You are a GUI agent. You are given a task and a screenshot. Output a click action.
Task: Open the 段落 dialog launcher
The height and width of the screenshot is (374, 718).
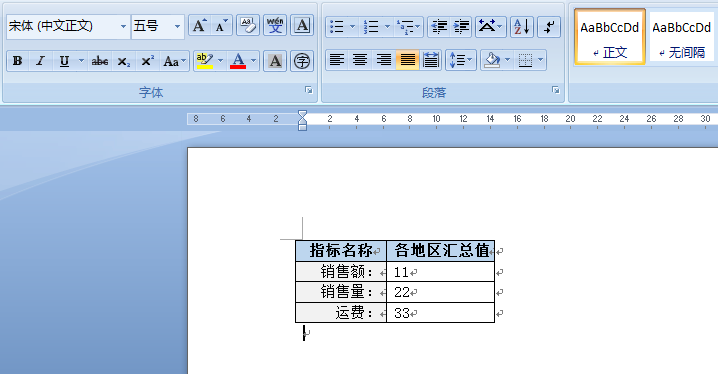555,90
